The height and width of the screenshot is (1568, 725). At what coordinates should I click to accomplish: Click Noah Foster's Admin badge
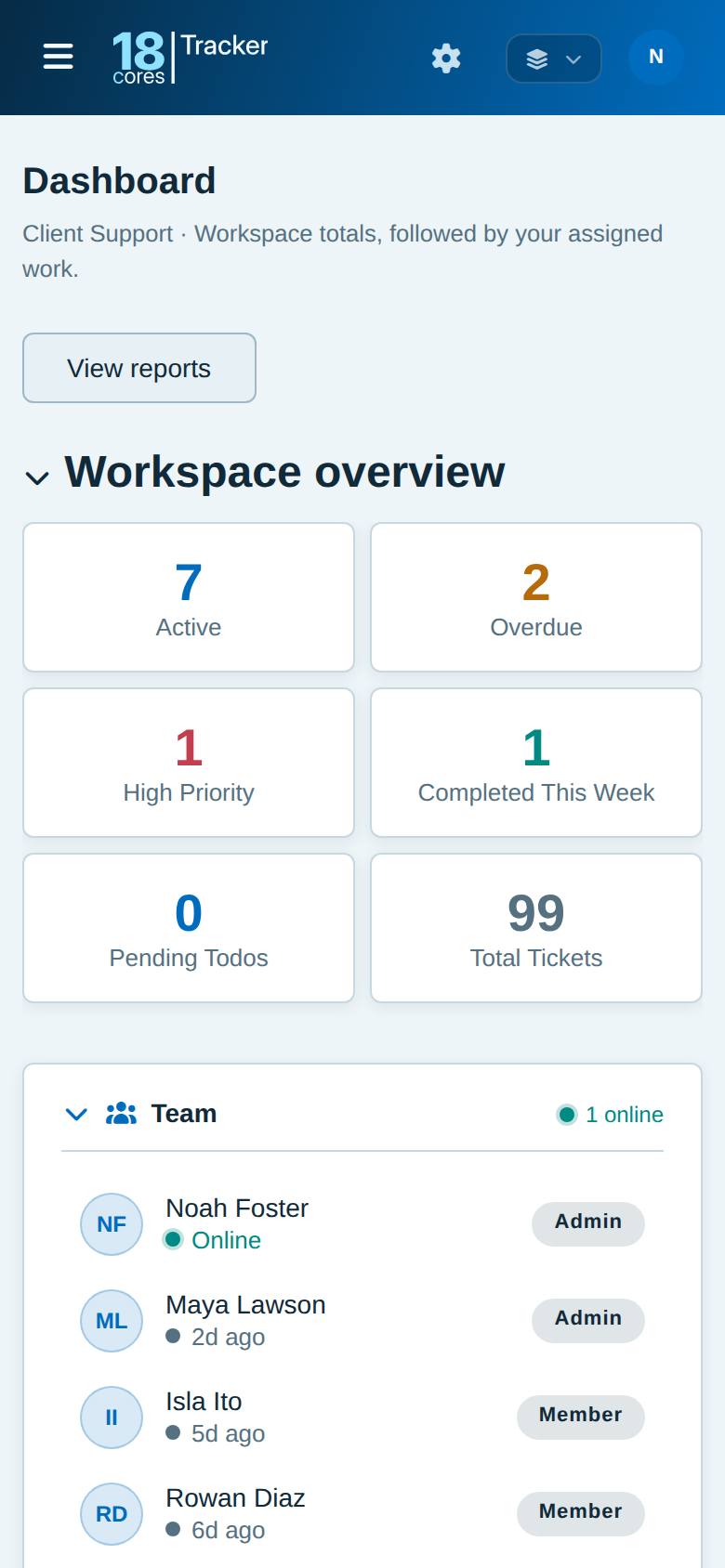tap(588, 1224)
